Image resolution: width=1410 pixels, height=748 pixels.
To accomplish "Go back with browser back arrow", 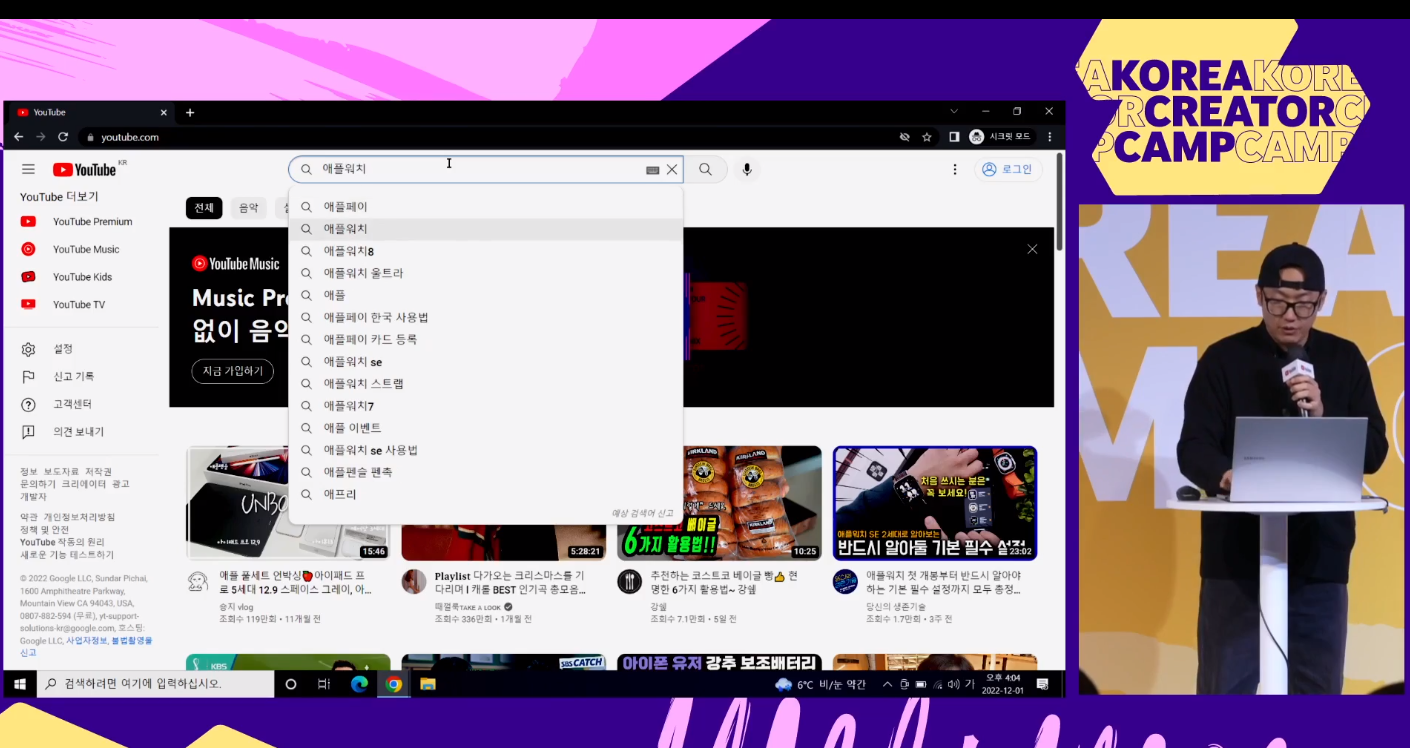I will 18,137.
